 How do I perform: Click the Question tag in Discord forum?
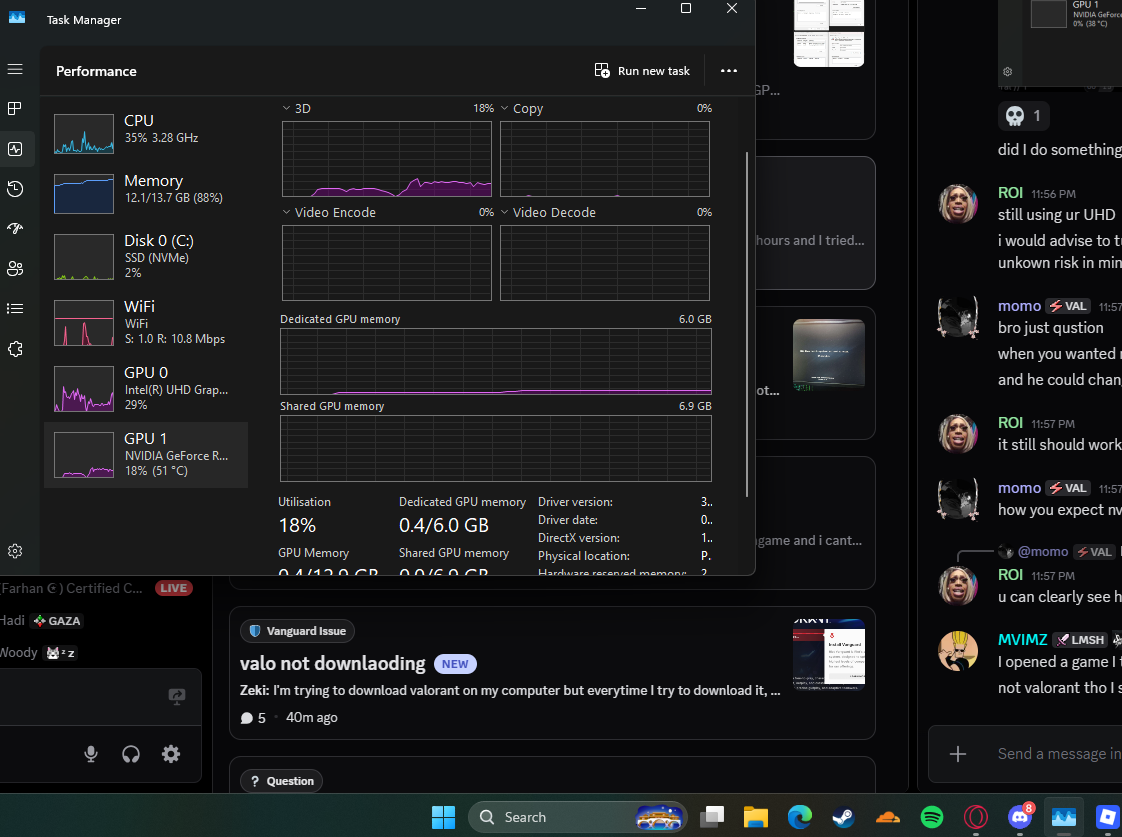point(282,781)
